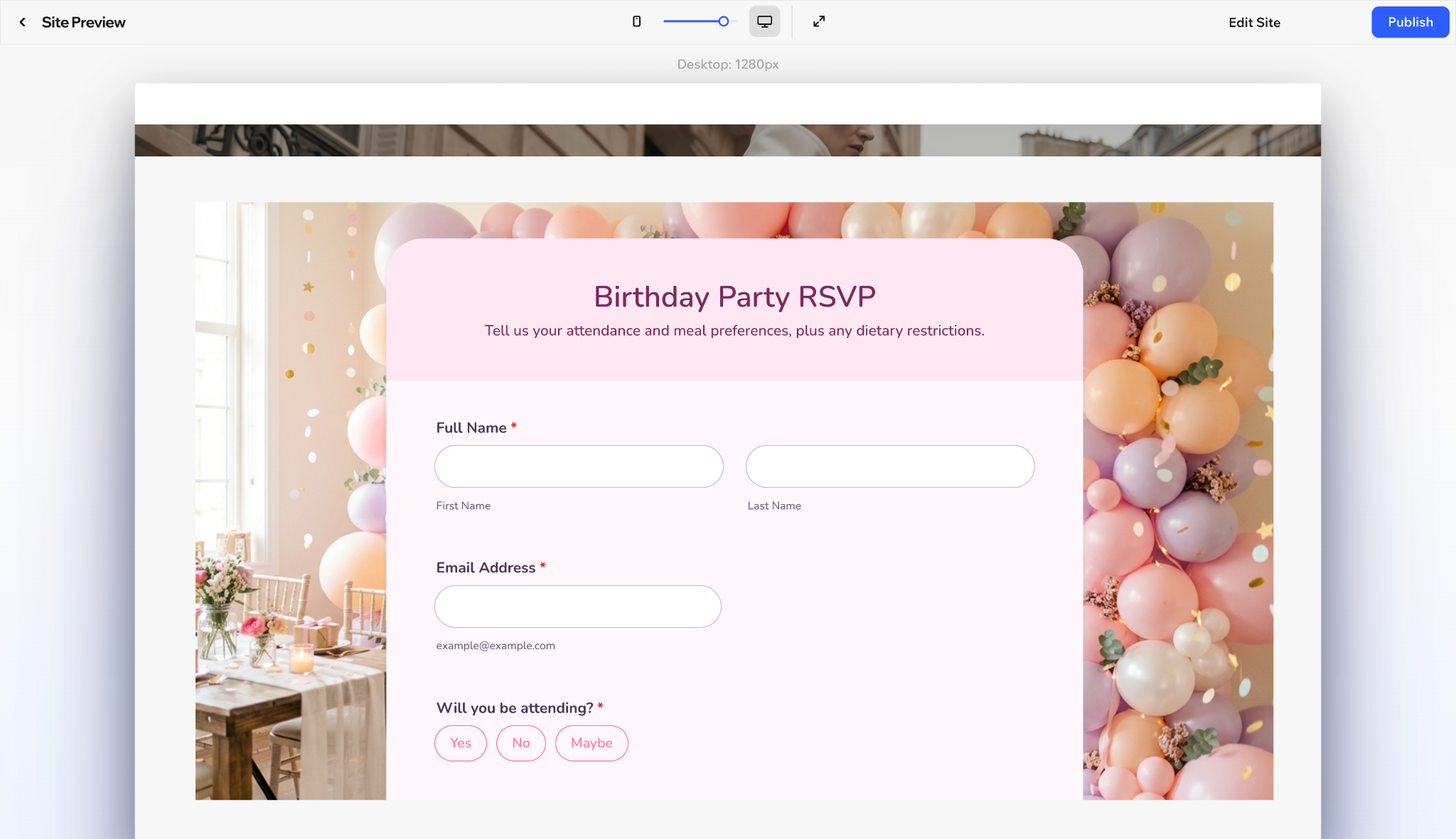
Task: Choose Maybe for attending
Action: pyautogui.click(x=591, y=743)
